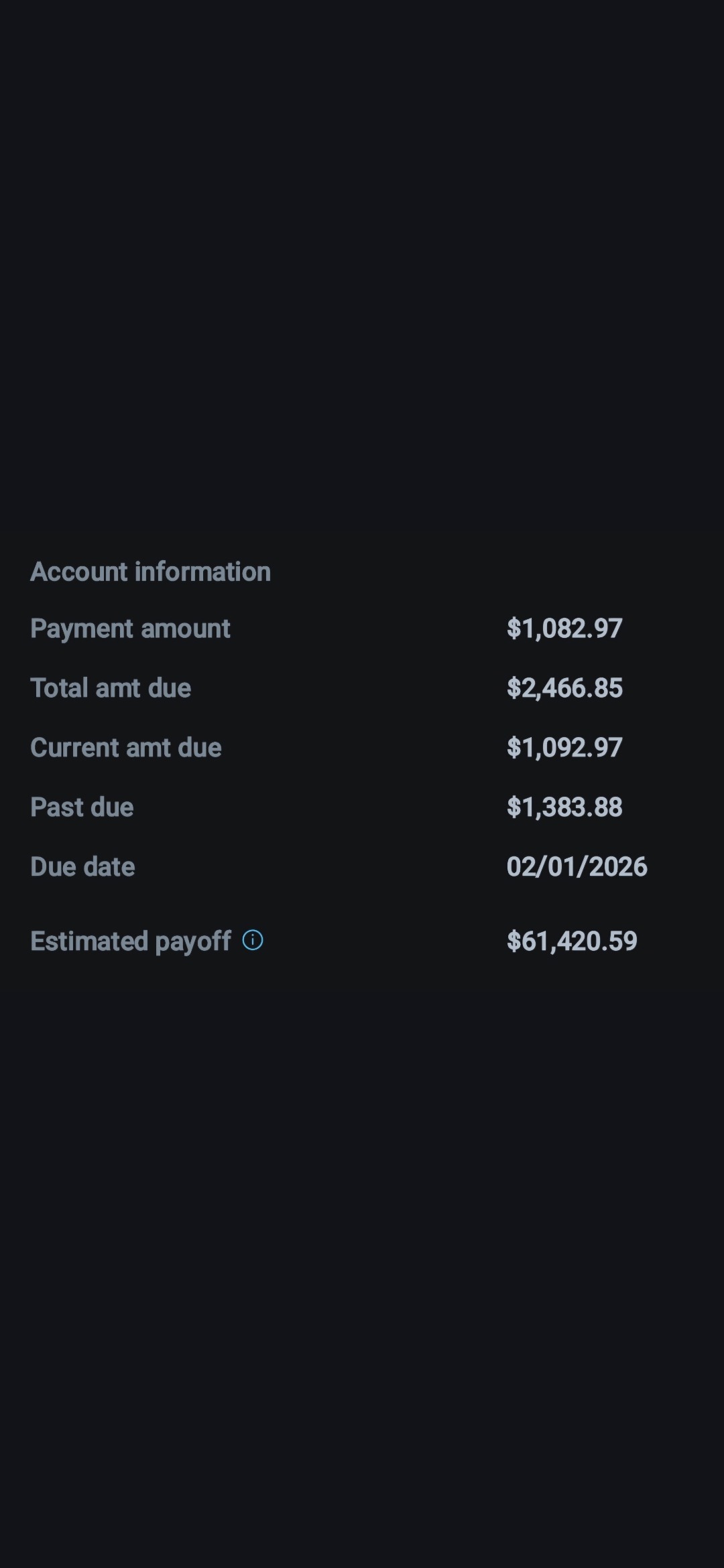724x1568 pixels.
Task: Select the Estimated payoff label text
Action: point(131,941)
